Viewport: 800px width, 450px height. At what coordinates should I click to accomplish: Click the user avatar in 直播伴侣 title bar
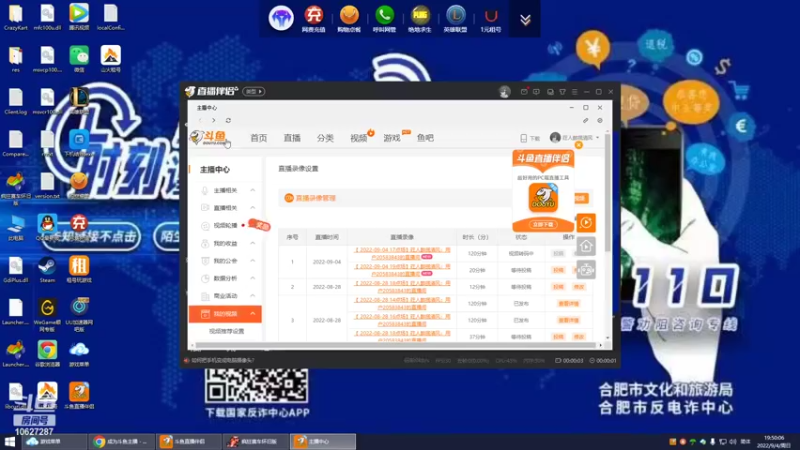pos(505,91)
